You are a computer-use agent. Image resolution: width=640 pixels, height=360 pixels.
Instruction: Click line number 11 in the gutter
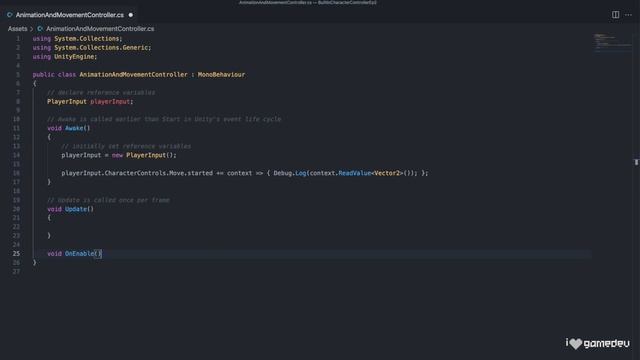click(x=16, y=128)
